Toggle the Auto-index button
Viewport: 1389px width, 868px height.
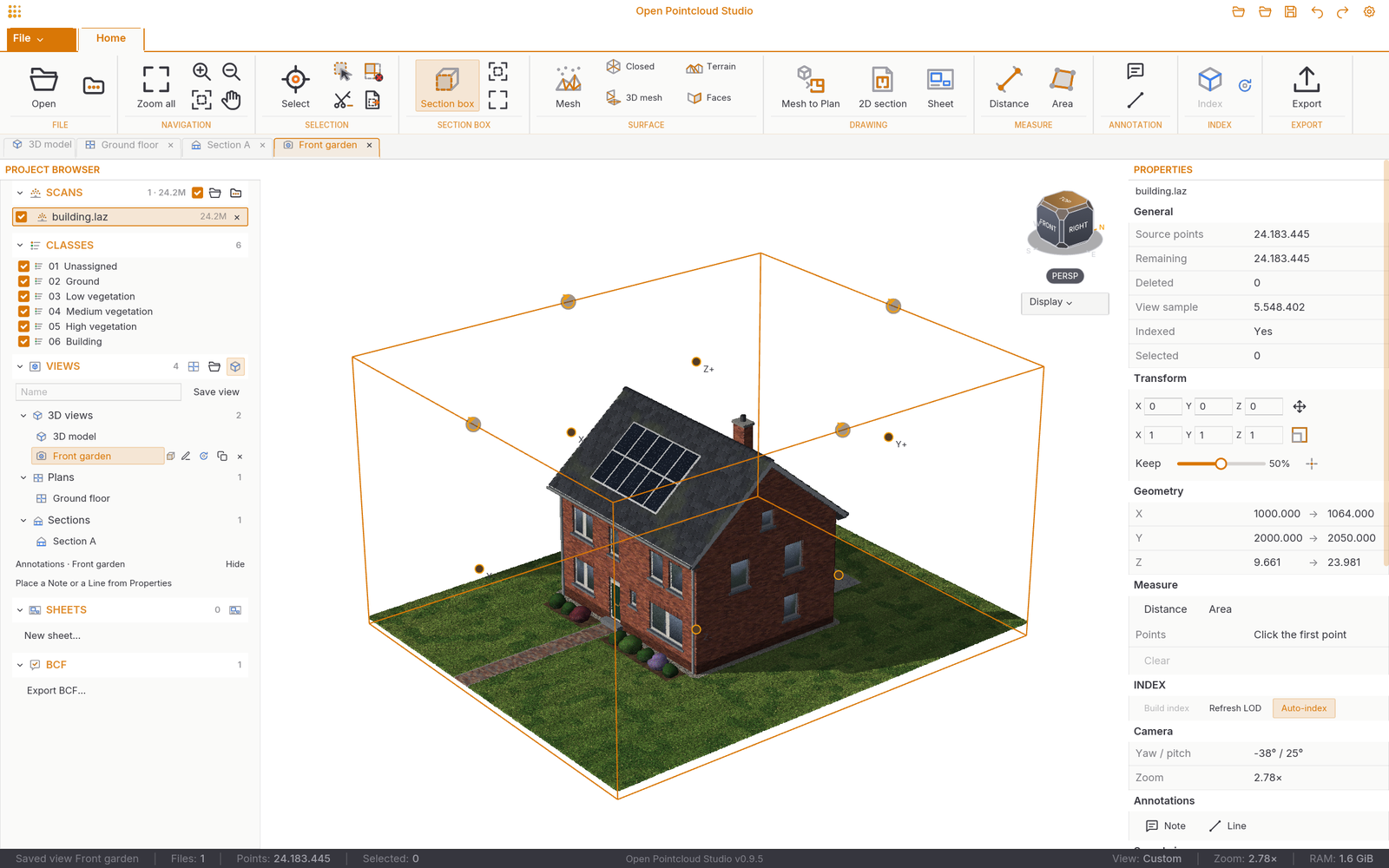coord(1304,708)
